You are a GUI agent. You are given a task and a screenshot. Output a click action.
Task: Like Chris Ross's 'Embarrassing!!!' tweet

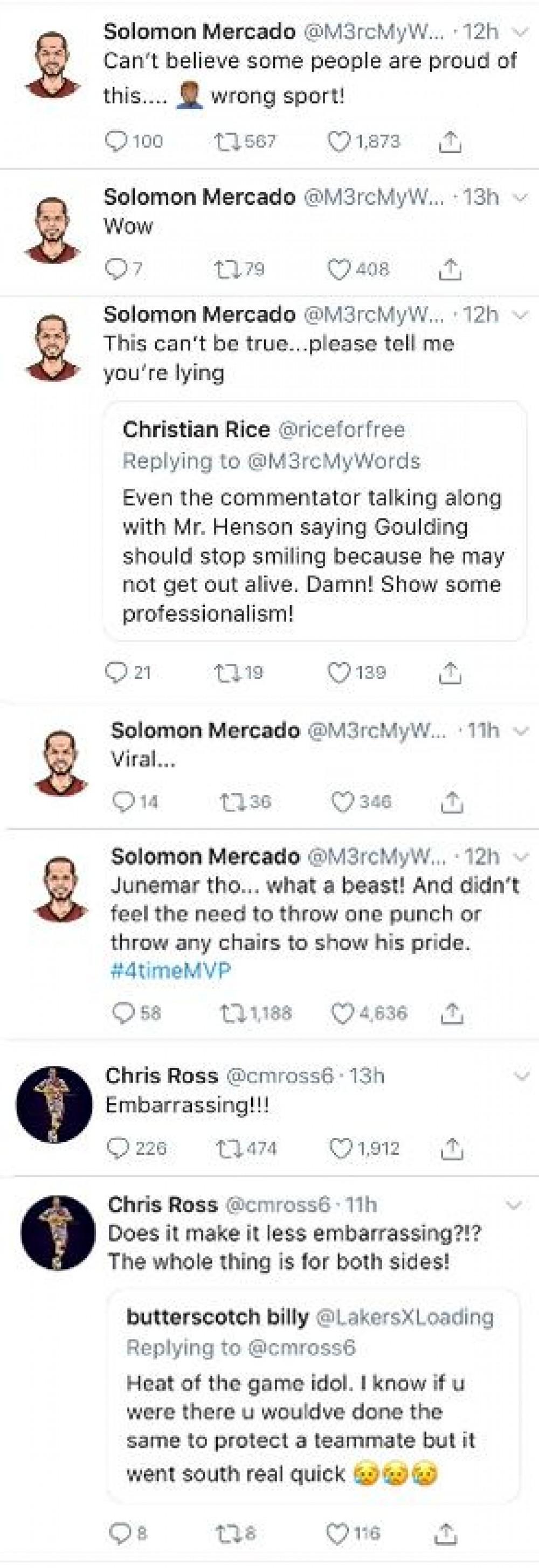tap(341, 1148)
